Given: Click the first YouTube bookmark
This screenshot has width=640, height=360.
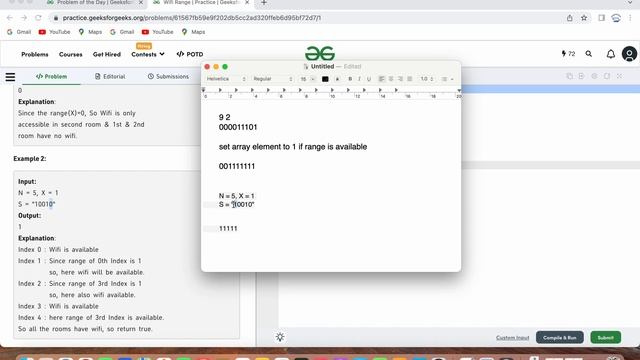Looking at the screenshot, I should coord(54,32).
